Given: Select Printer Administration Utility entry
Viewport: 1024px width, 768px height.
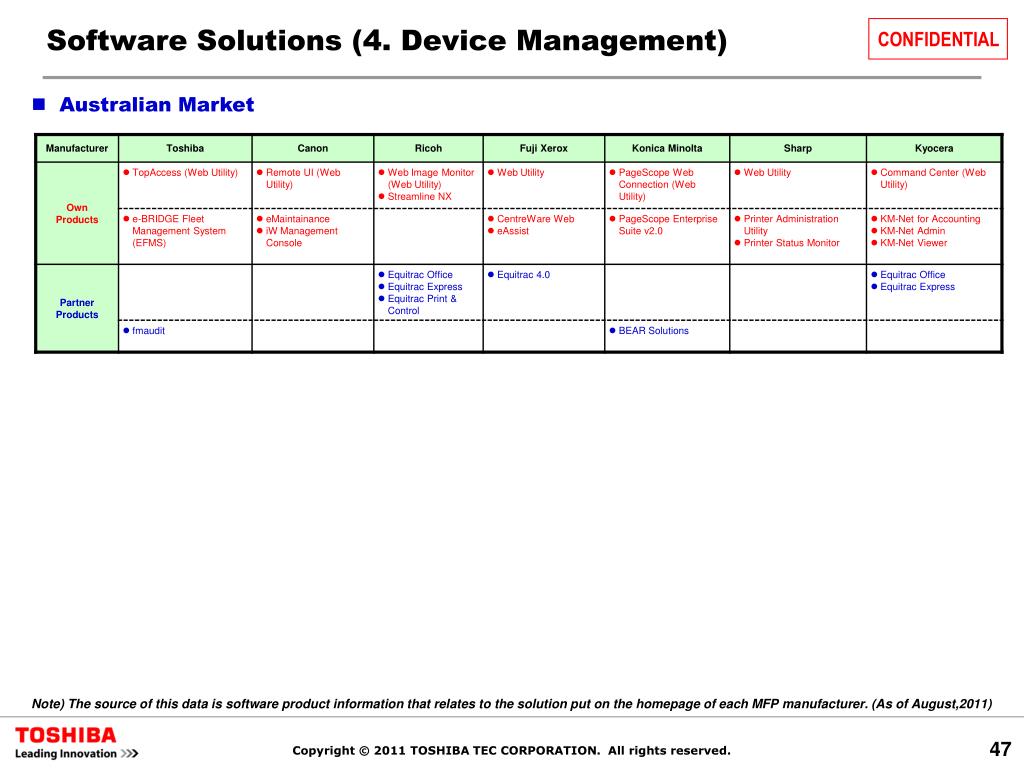Looking at the screenshot, I should pos(791,225).
